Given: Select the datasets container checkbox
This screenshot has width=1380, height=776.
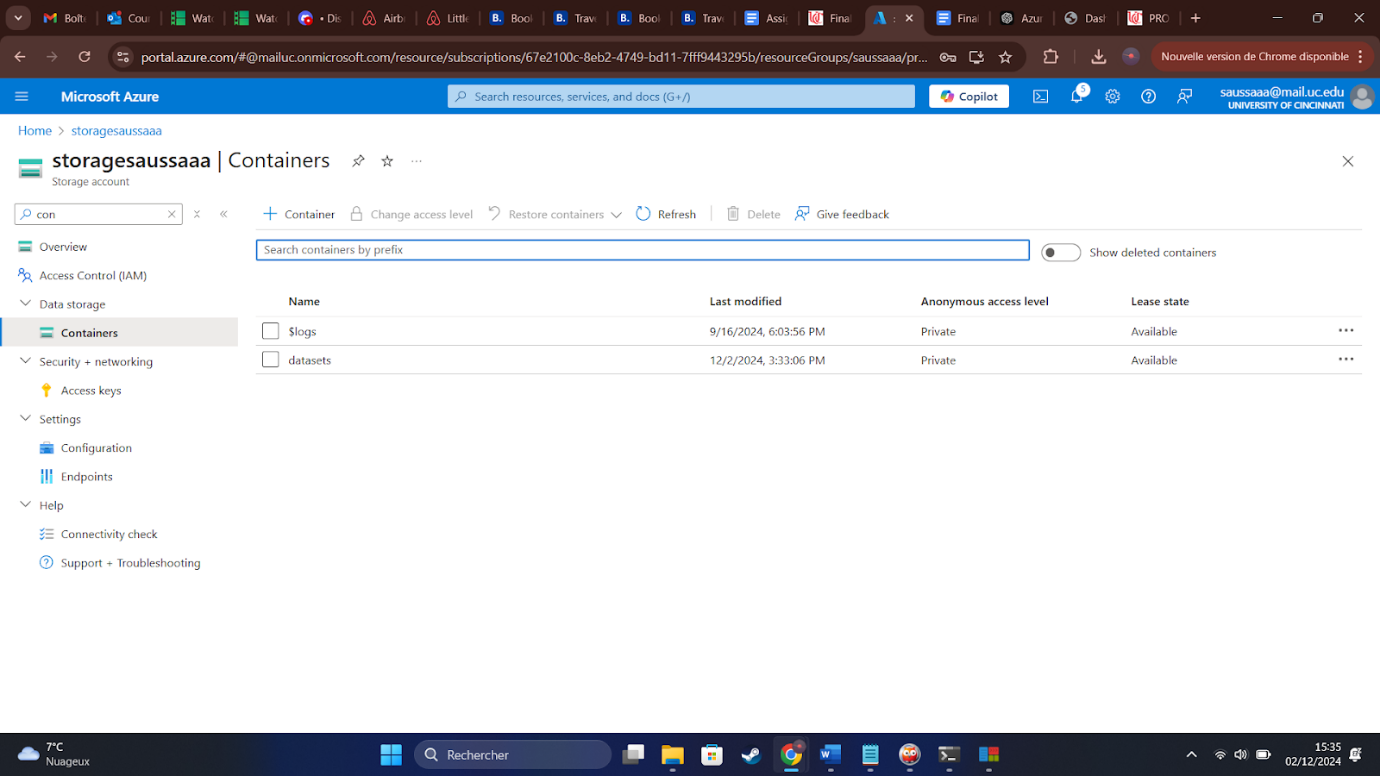Looking at the screenshot, I should [270, 360].
